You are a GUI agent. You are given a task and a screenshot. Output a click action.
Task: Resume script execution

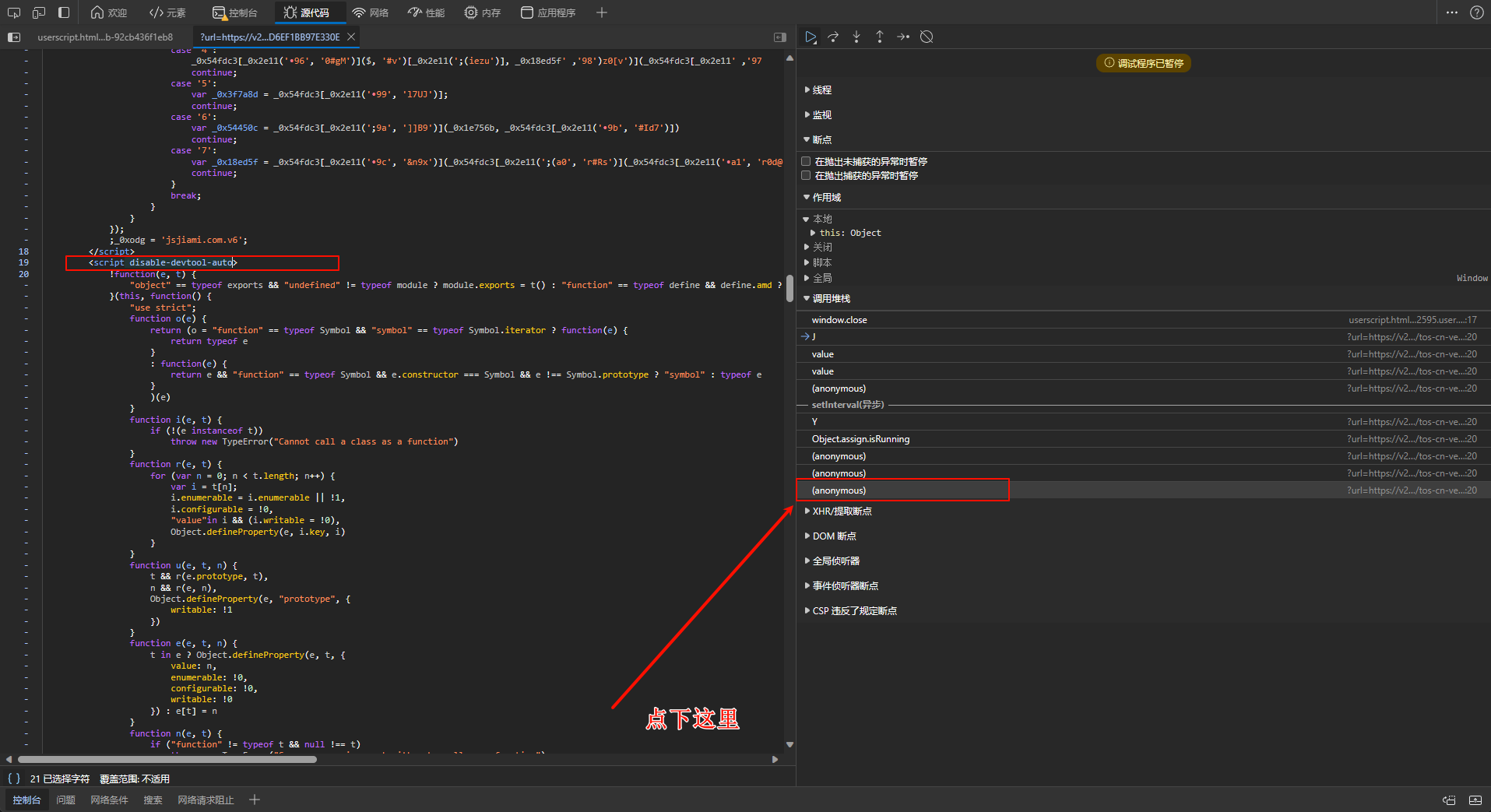coord(811,37)
